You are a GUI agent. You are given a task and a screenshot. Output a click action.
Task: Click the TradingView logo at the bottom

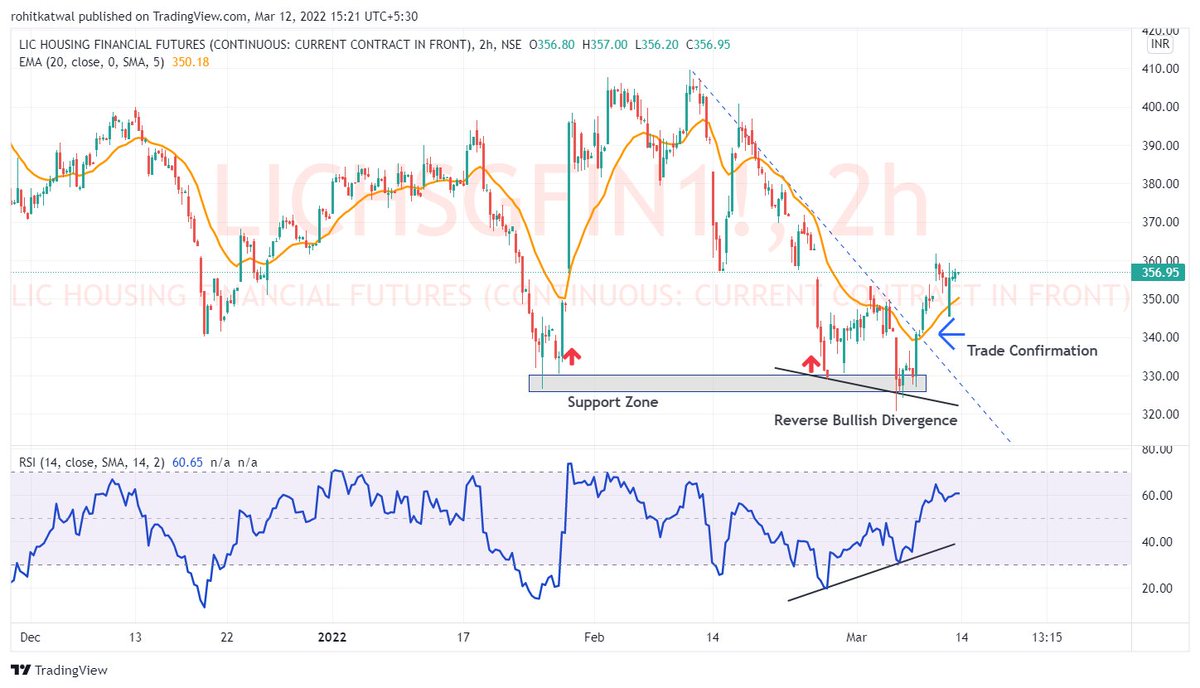pyautogui.click(x=59, y=670)
